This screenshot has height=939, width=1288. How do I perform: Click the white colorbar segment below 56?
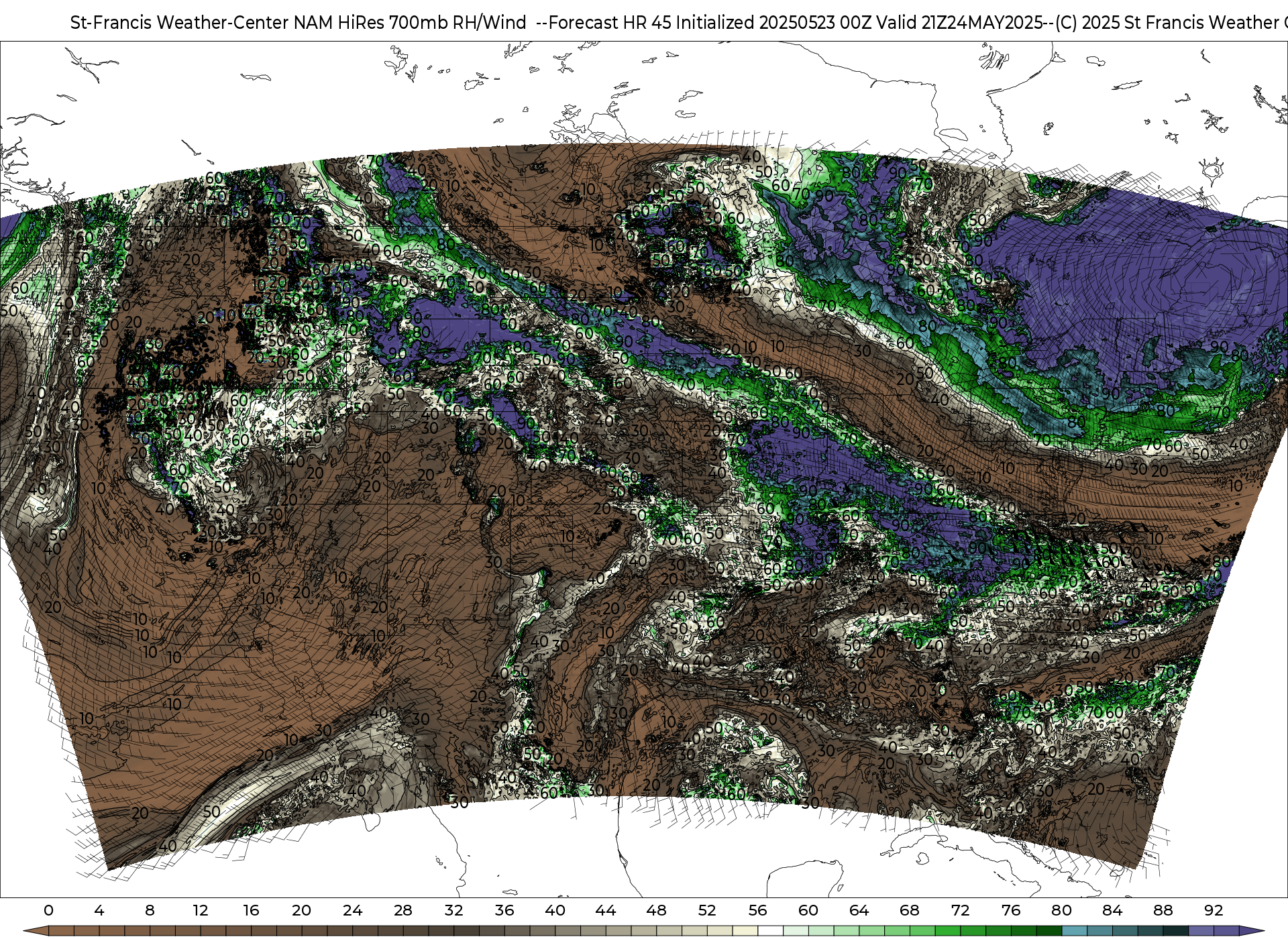(770, 931)
